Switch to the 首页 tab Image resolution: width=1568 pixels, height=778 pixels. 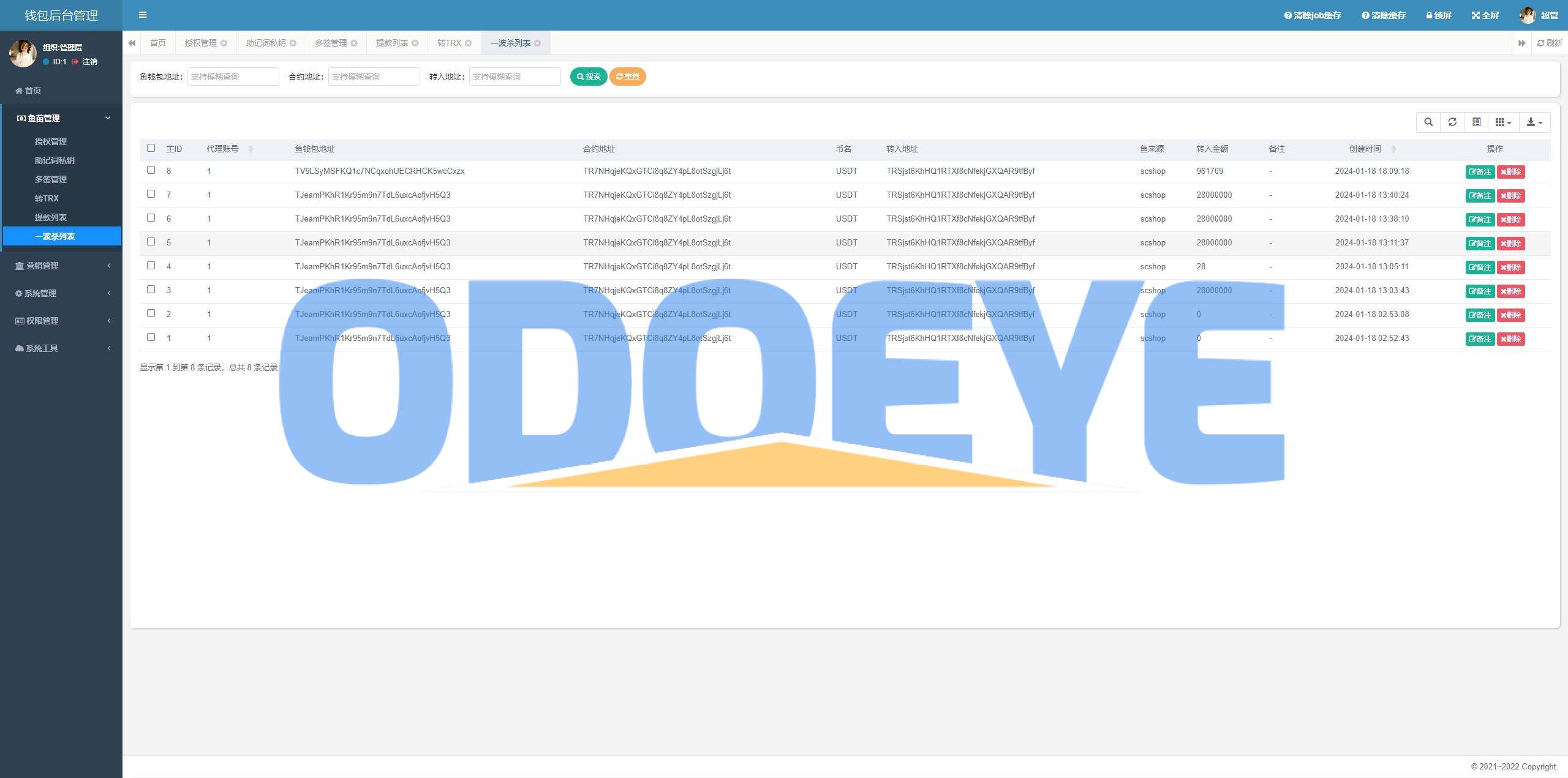click(x=158, y=43)
